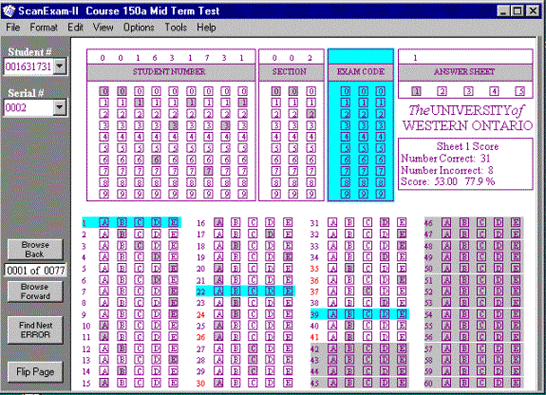The image size is (546, 395).
Task: Click the Flip Page button
Action: pyautogui.click(x=35, y=372)
